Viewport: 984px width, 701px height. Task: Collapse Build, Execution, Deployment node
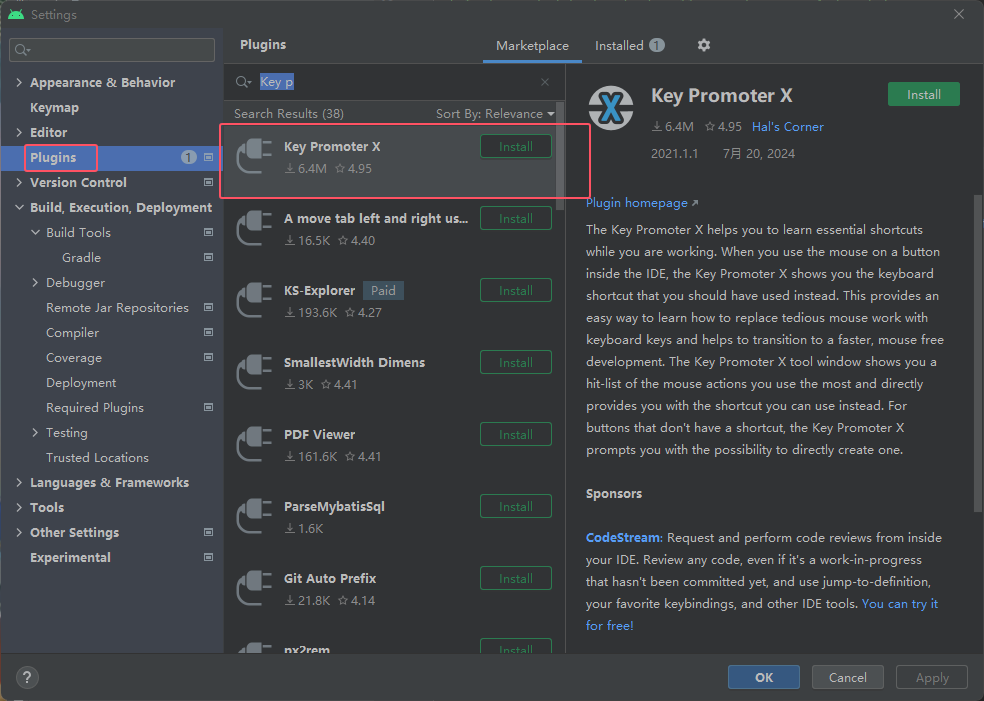(19, 207)
